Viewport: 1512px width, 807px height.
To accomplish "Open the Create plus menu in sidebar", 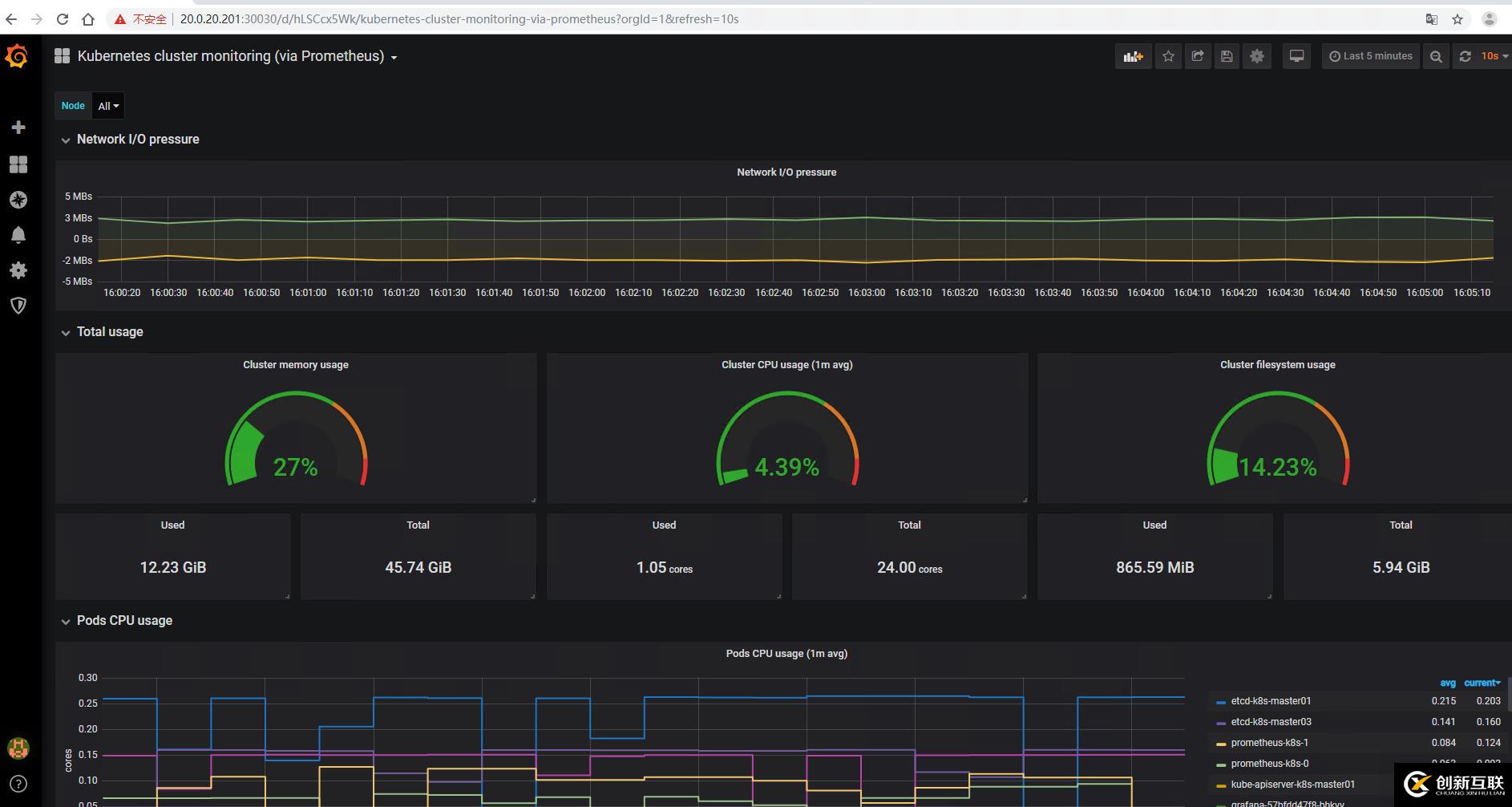I will (x=18, y=128).
